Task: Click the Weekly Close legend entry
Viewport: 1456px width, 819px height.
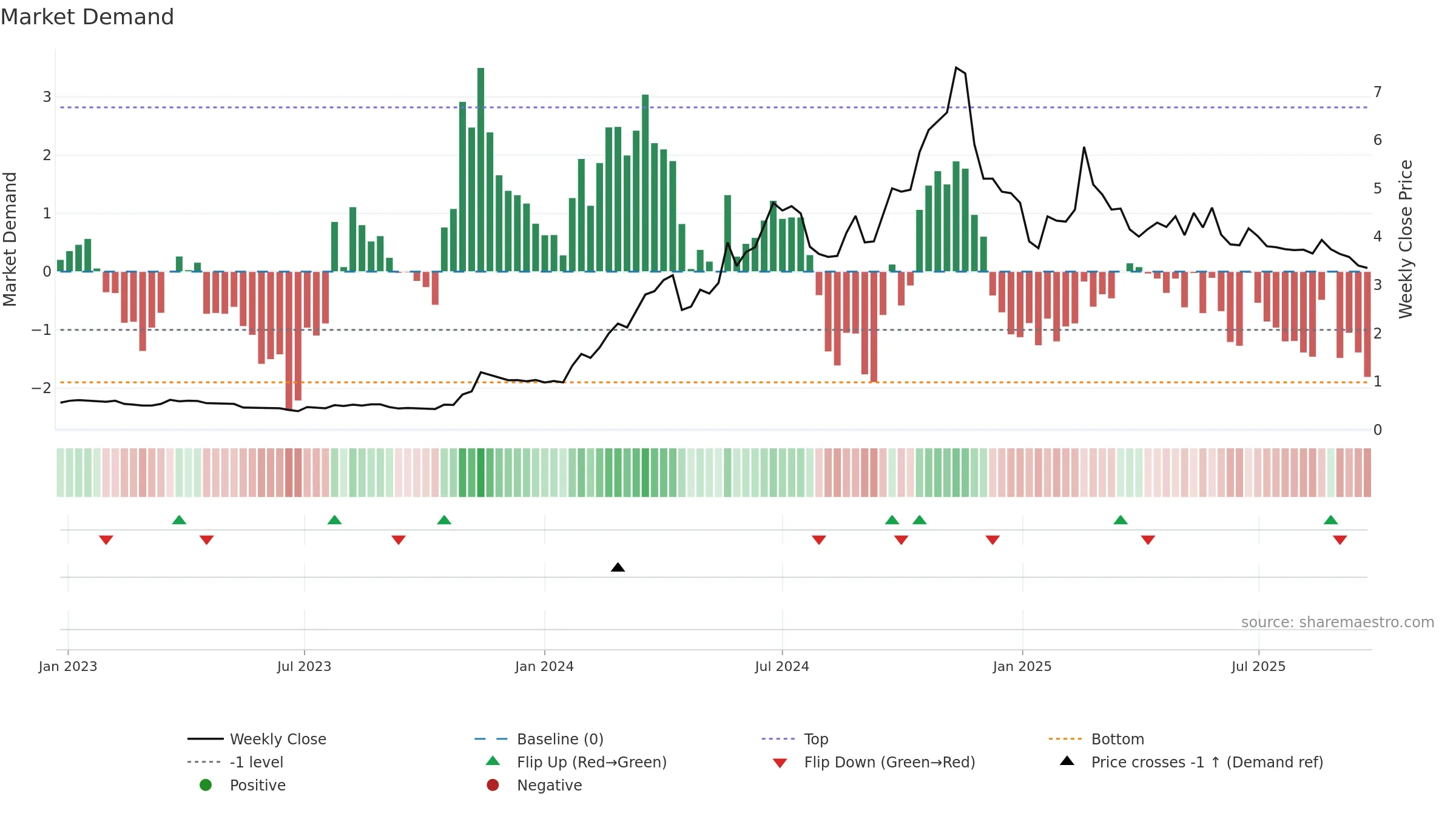Action: (x=257, y=739)
